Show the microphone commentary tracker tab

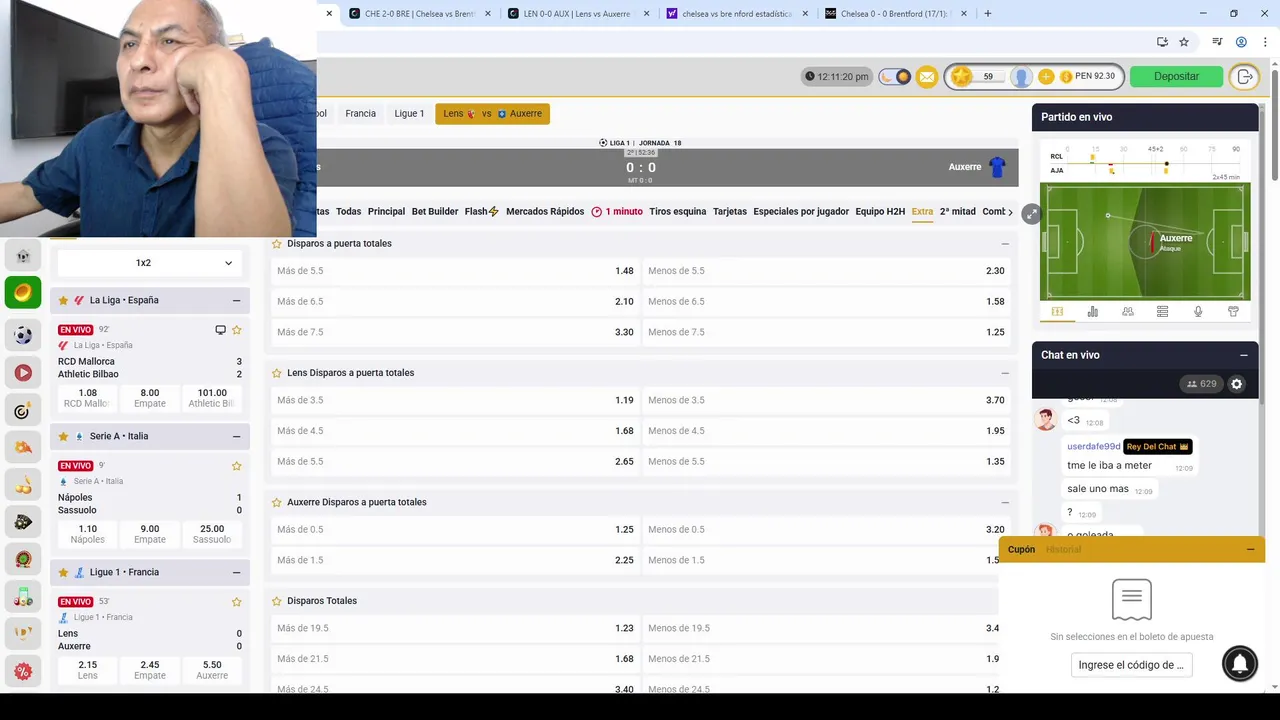[1198, 312]
